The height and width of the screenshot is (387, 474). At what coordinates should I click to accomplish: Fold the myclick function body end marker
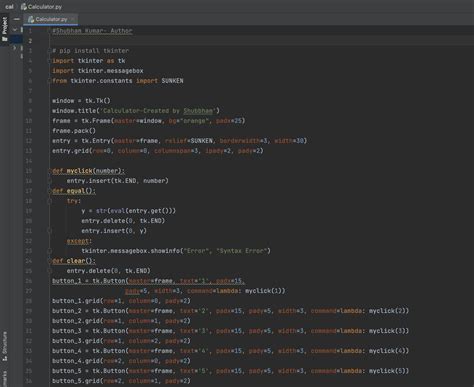[x=50, y=181]
